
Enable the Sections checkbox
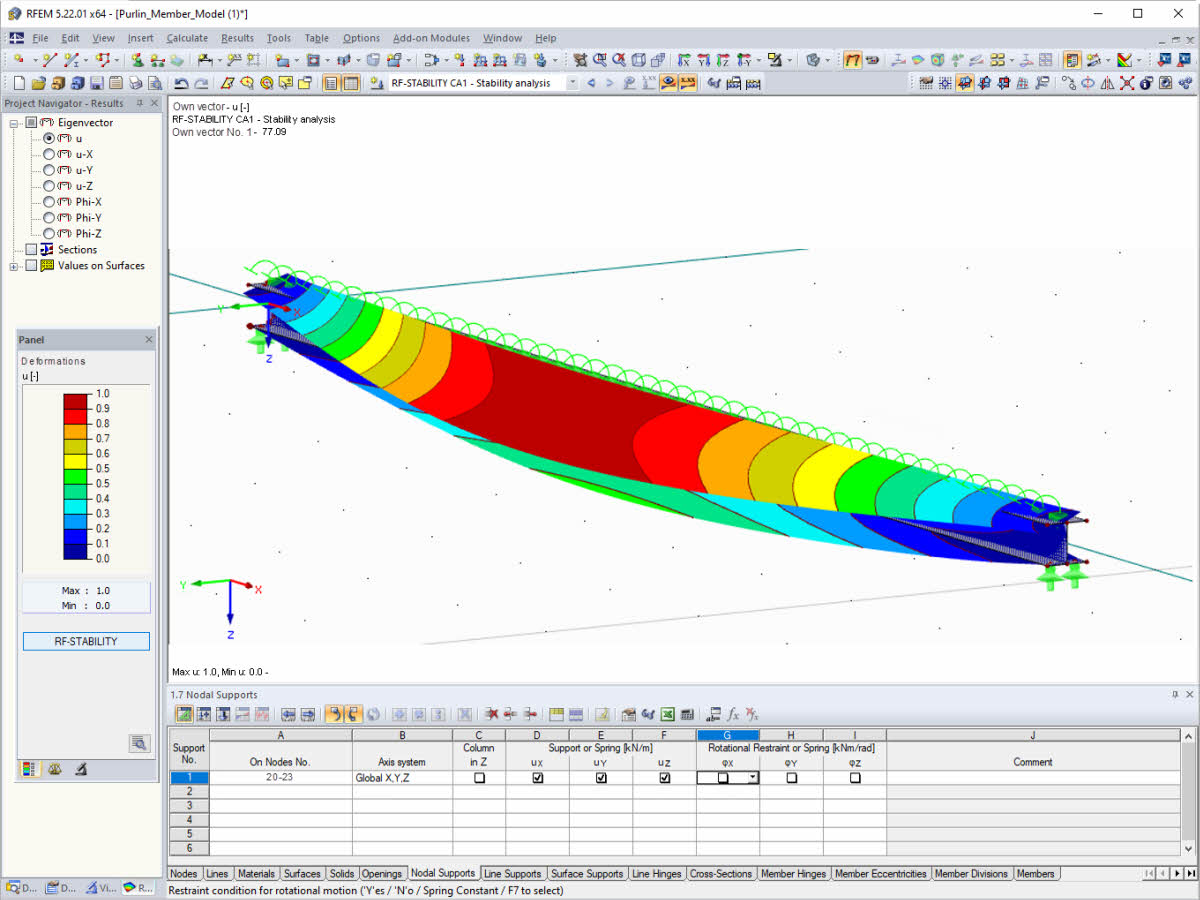tap(31, 249)
